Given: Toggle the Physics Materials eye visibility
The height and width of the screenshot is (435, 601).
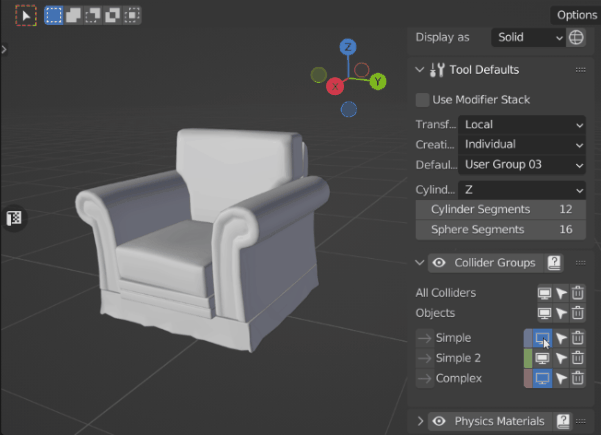Looking at the screenshot, I should click(x=439, y=421).
